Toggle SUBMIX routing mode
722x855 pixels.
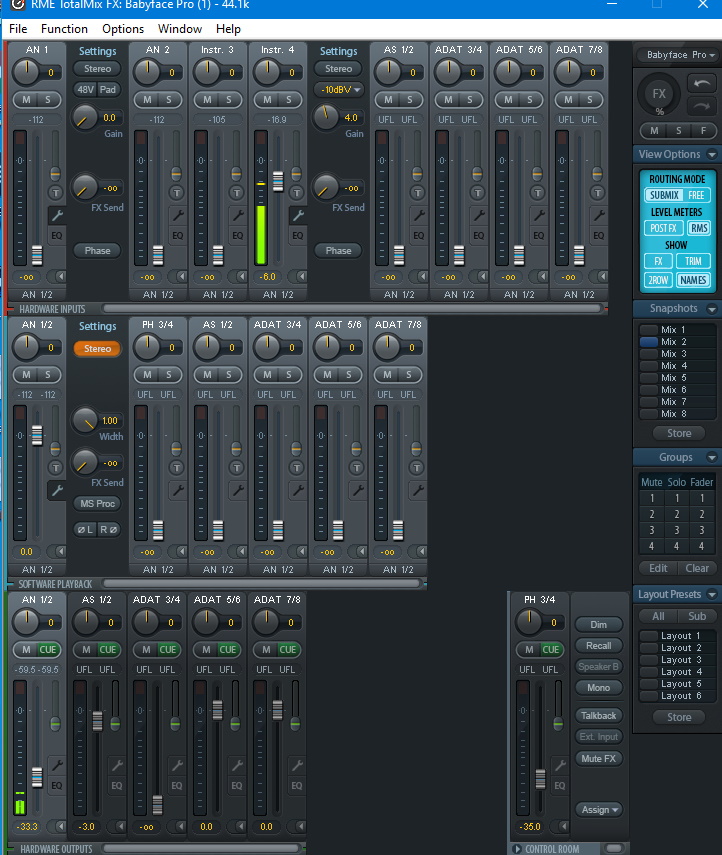pyautogui.click(x=664, y=195)
